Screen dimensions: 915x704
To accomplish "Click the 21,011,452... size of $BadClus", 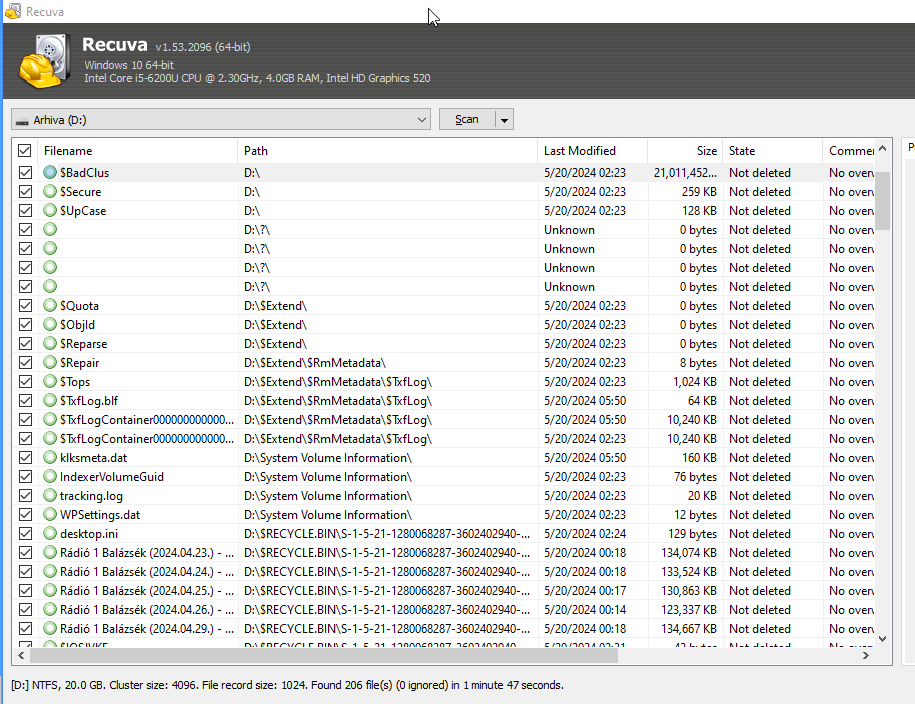I will pos(685,173).
